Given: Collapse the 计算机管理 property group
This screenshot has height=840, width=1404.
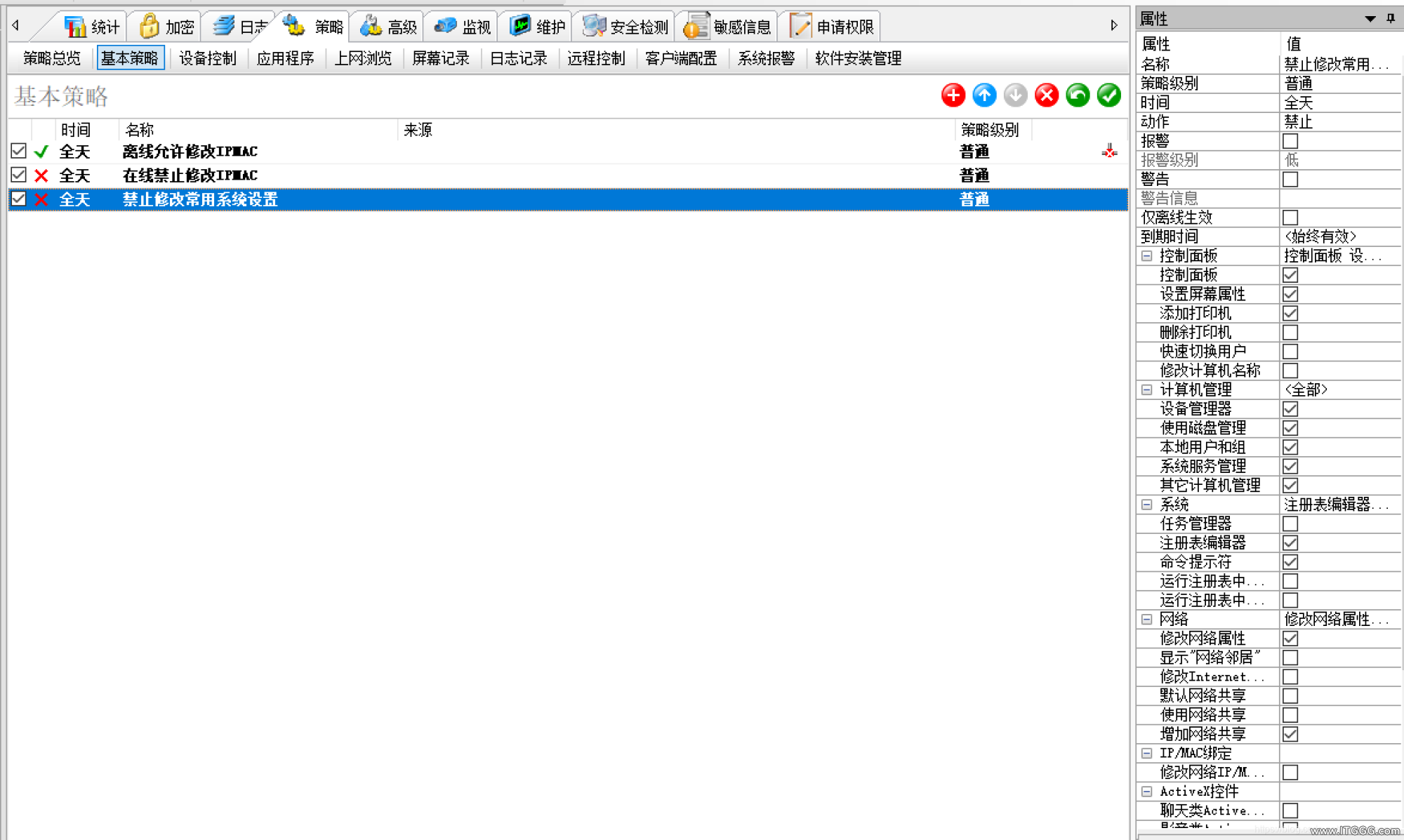Looking at the screenshot, I should tap(1147, 389).
